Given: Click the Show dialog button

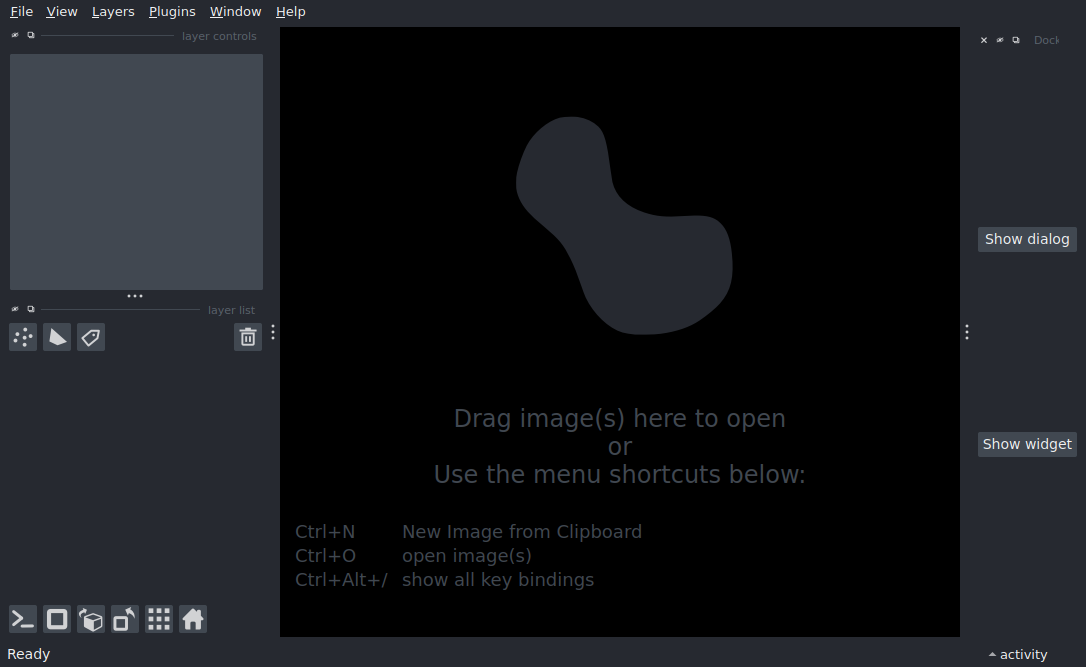Looking at the screenshot, I should (x=1027, y=239).
